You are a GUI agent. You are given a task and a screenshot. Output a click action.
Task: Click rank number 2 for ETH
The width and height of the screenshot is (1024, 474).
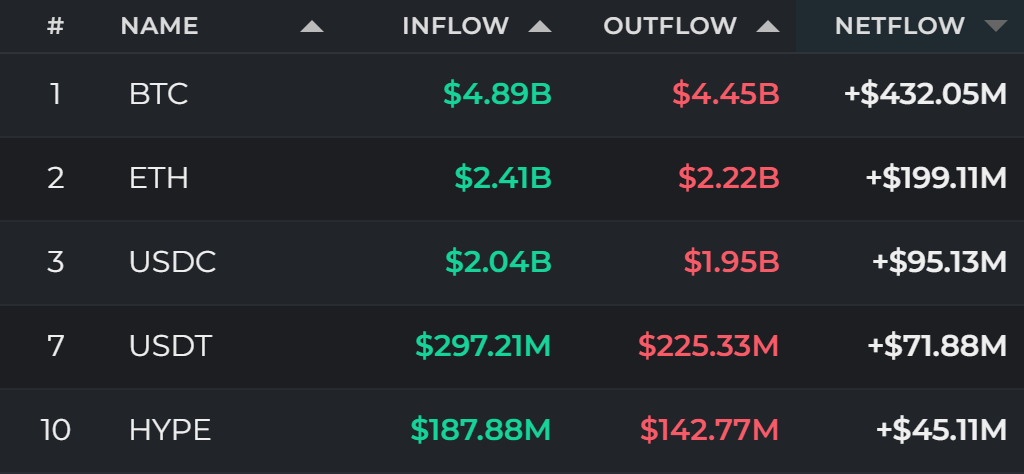(56, 178)
